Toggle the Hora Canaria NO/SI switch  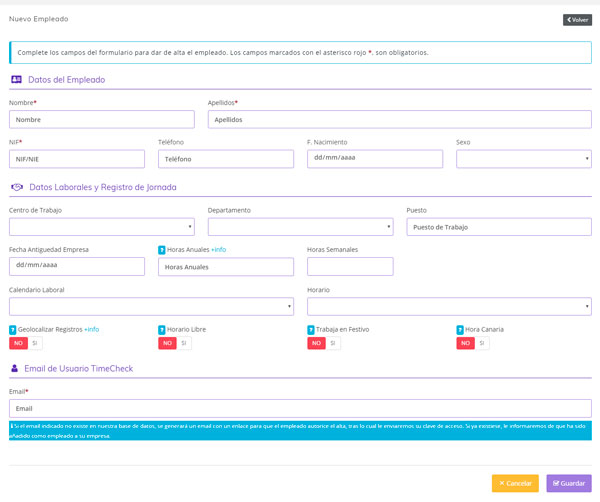(473, 343)
